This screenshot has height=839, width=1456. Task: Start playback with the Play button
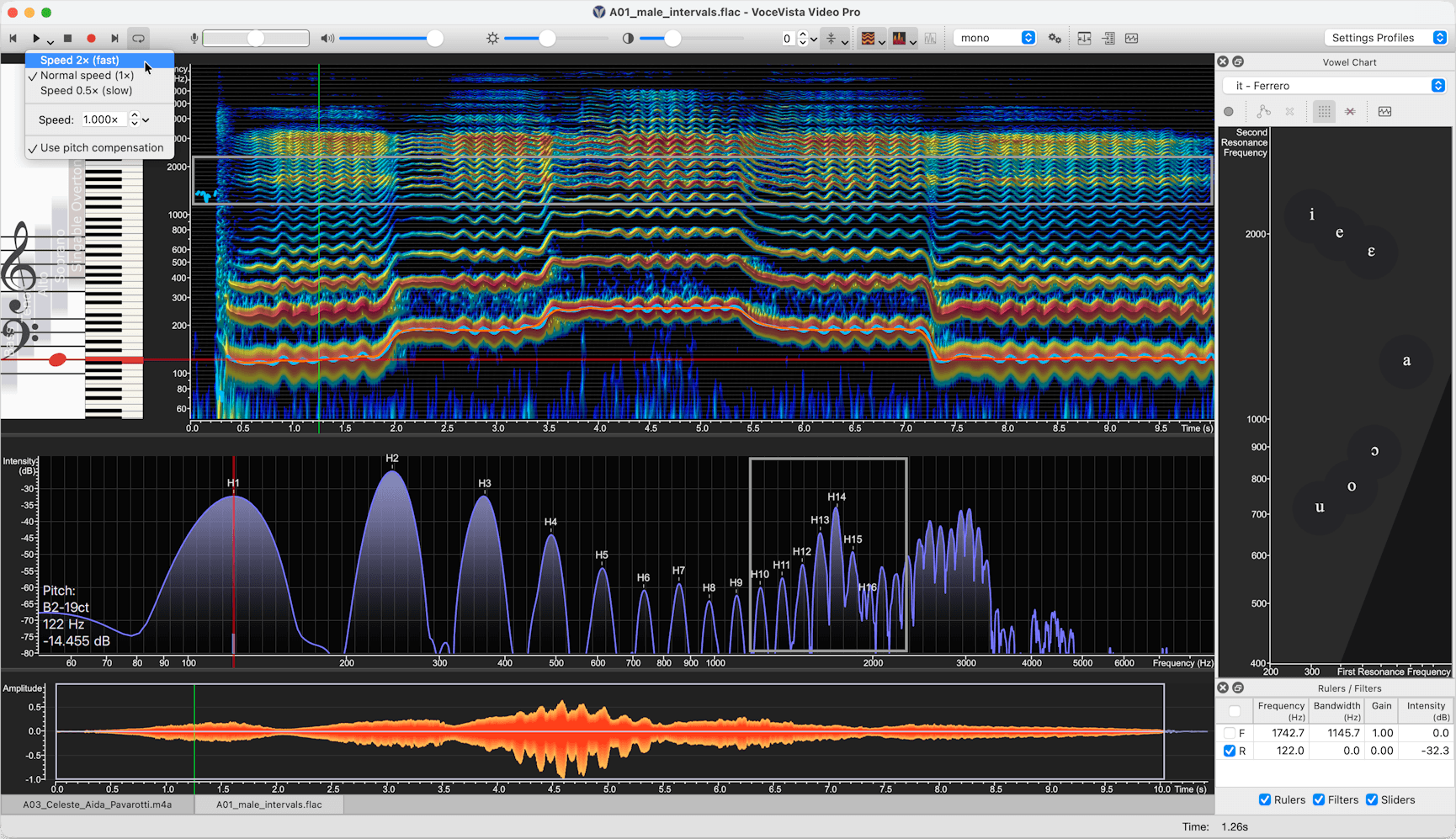tap(35, 39)
